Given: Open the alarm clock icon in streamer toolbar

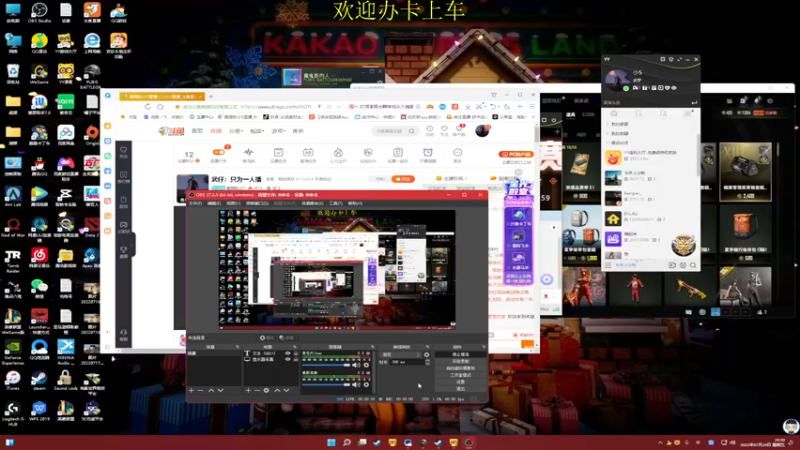Looking at the screenshot, I should 428,155.
